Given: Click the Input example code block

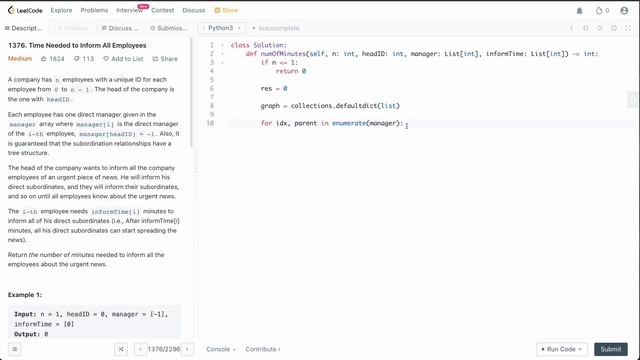Looking at the screenshot, I should point(94,323).
